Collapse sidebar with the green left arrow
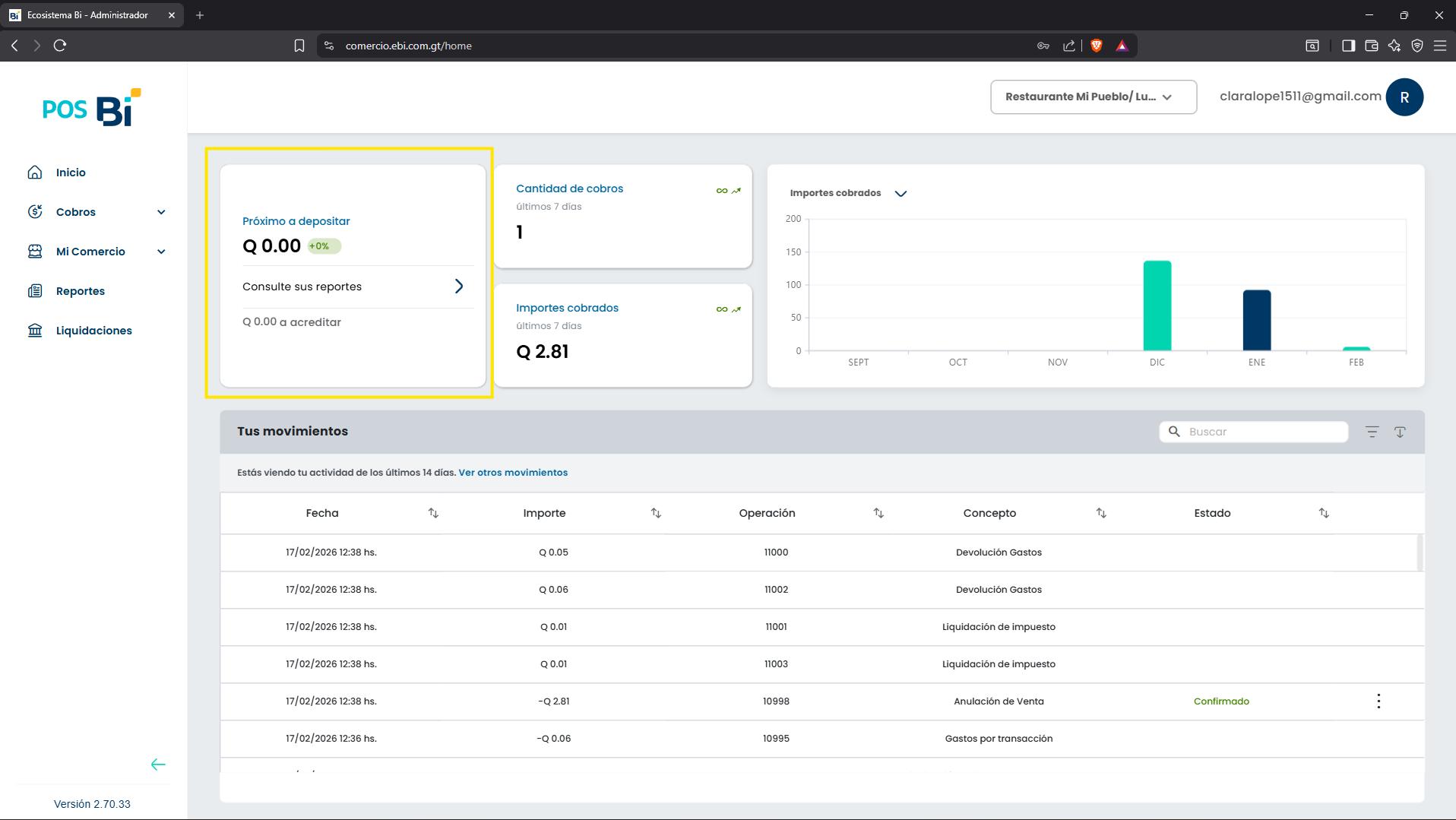This screenshot has width=1456, height=820. click(x=158, y=765)
